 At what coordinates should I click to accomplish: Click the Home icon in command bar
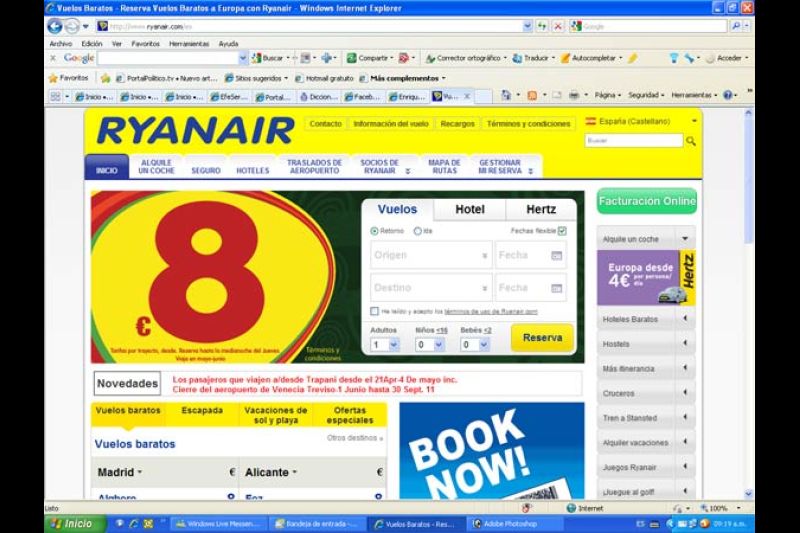pos(506,95)
